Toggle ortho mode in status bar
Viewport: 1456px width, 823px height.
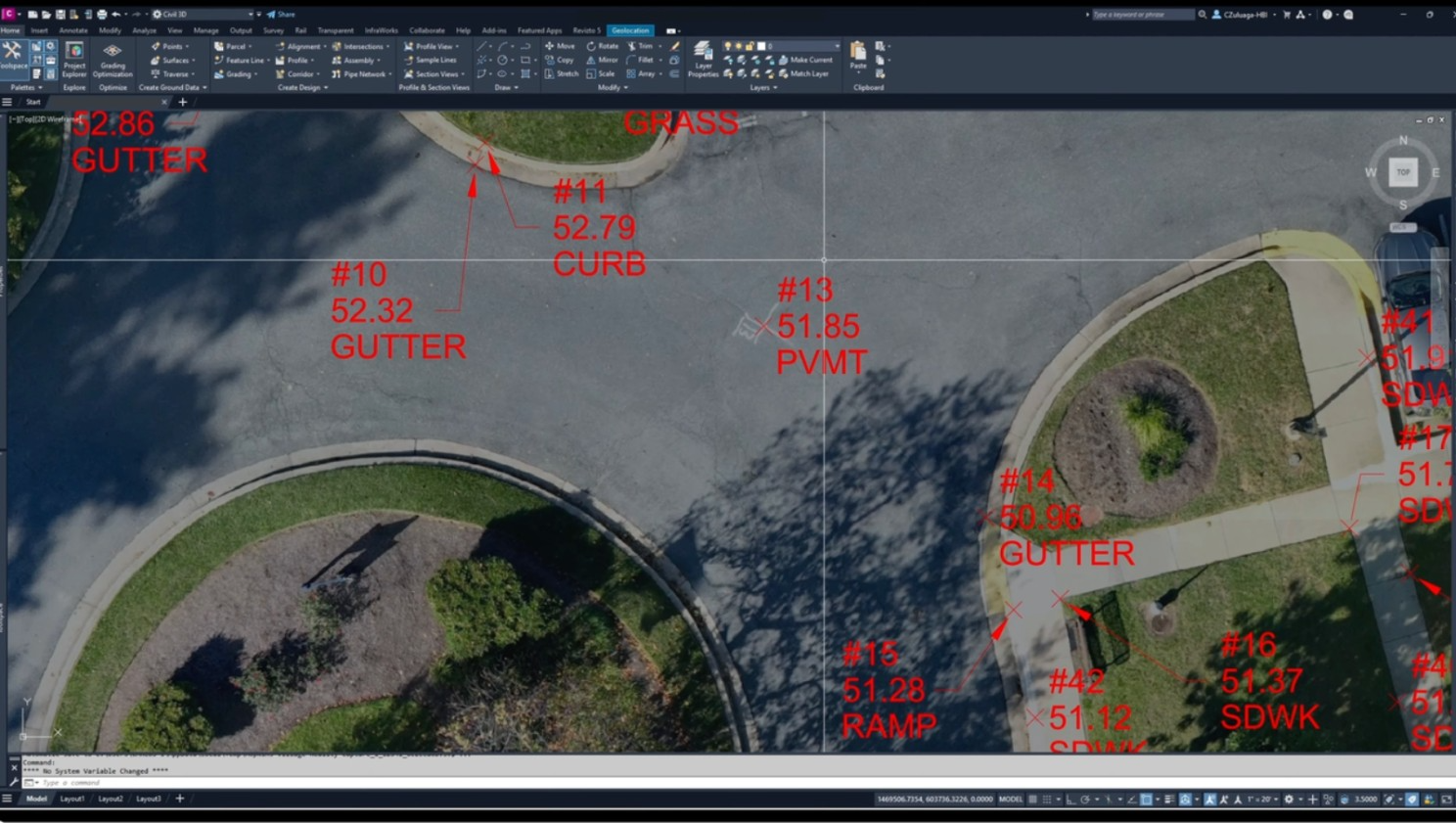point(1070,800)
